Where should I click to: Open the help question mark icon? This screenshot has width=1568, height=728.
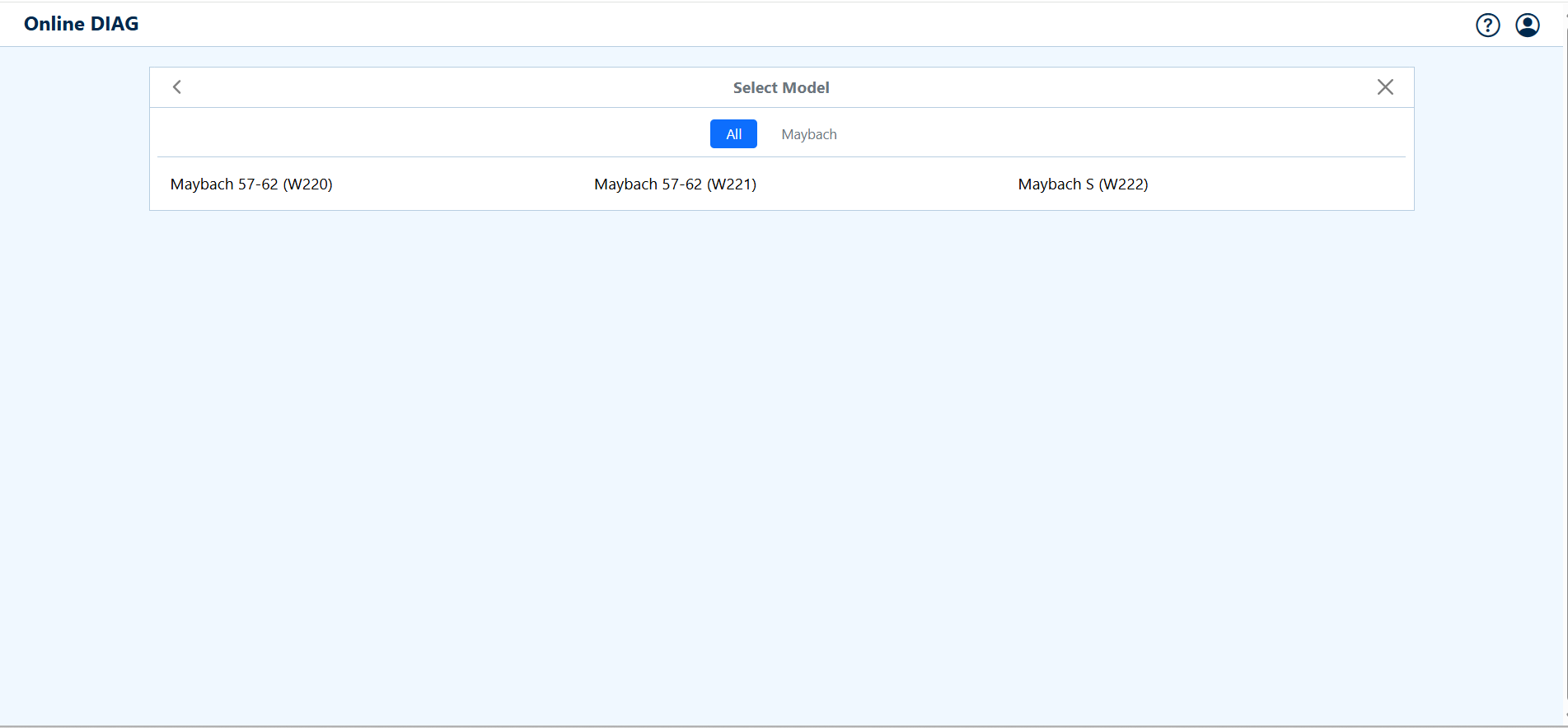(x=1487, y=26)
